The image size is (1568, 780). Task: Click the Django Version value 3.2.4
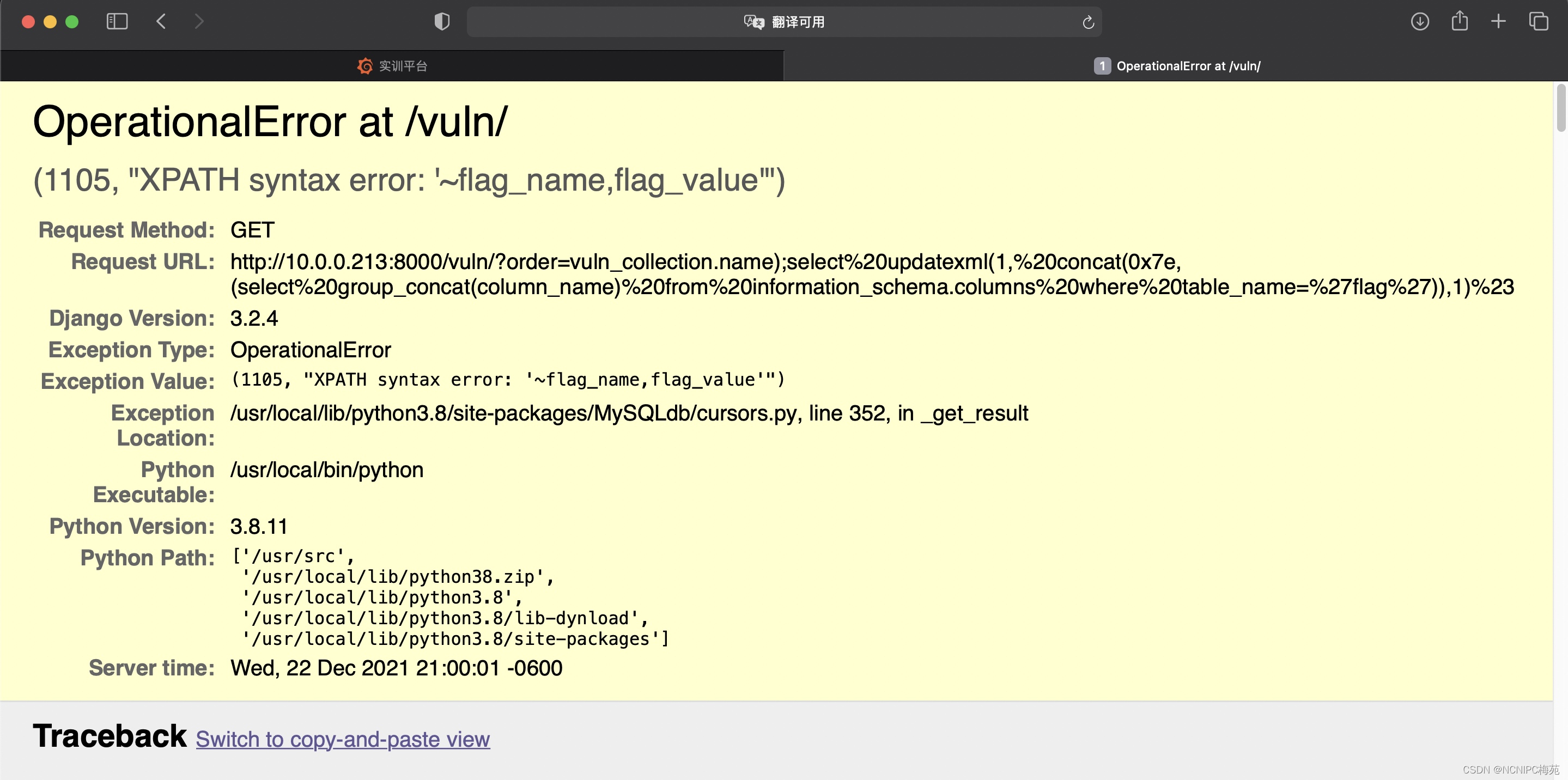coord(254,318)
